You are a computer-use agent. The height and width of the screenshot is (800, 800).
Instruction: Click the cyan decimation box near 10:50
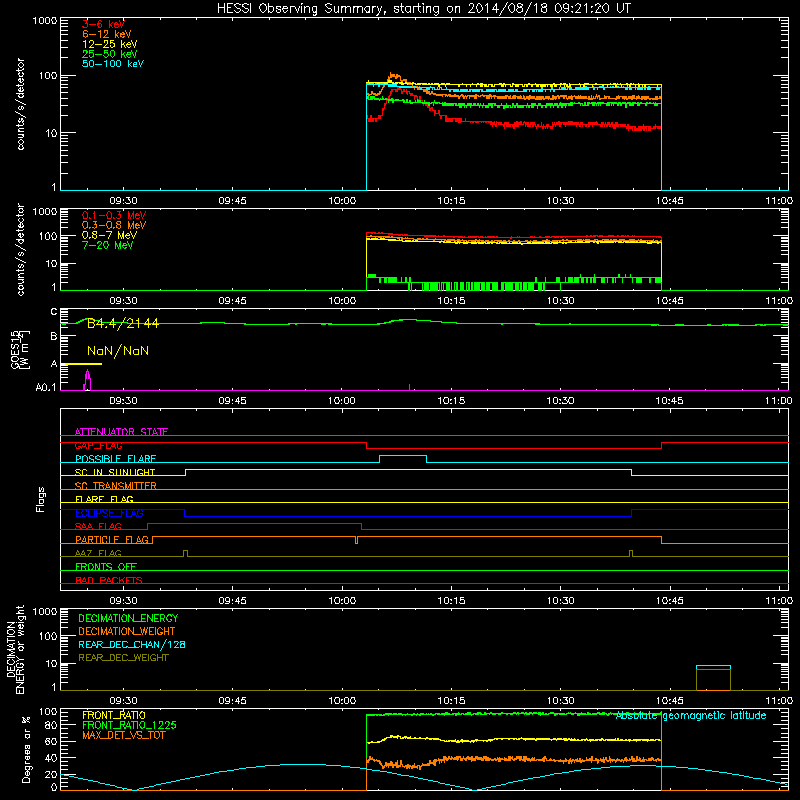coord(713,678)
